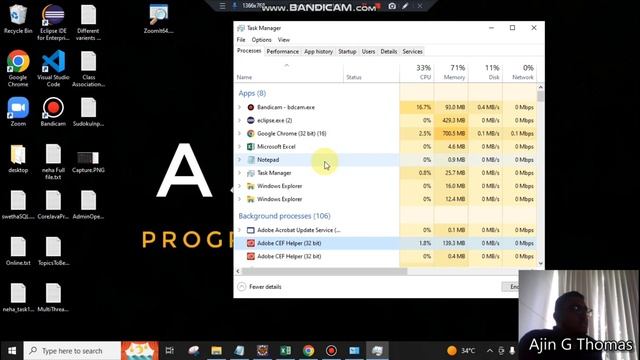
Task: Expand the Task Manager process row
Action: click(x=240, y=173)
